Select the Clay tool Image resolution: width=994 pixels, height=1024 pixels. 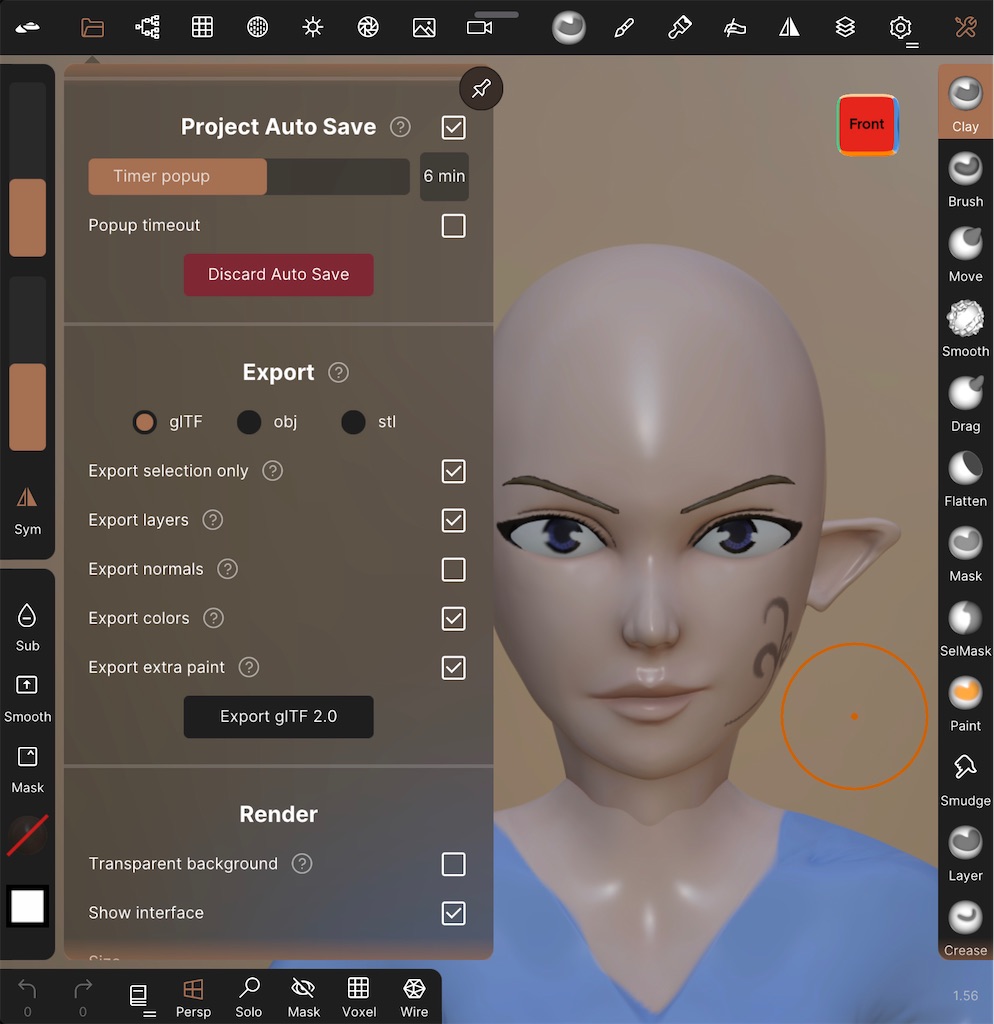(x=965, y=103)
